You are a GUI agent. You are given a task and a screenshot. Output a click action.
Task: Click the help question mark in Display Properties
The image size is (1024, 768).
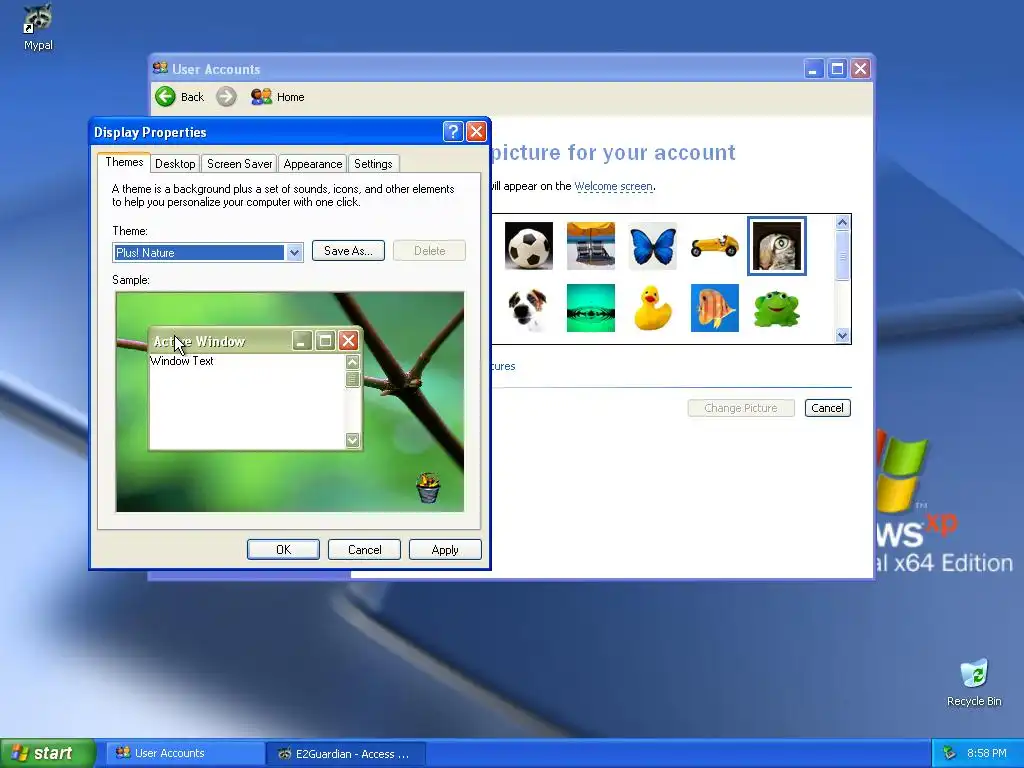[x=453, y=131]
